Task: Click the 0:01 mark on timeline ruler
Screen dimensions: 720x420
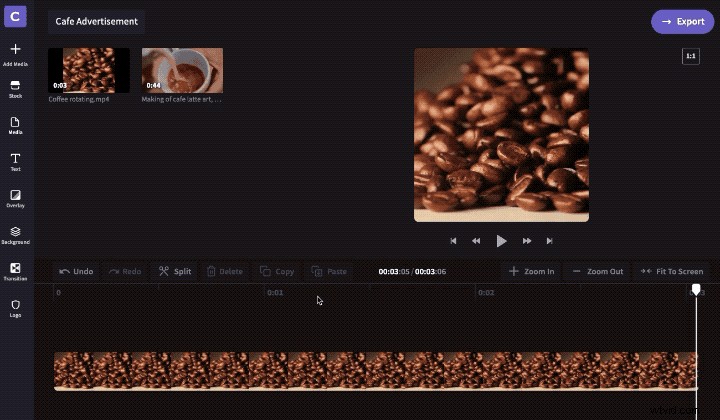Action: pyautogui.click(x=275, y=292)
